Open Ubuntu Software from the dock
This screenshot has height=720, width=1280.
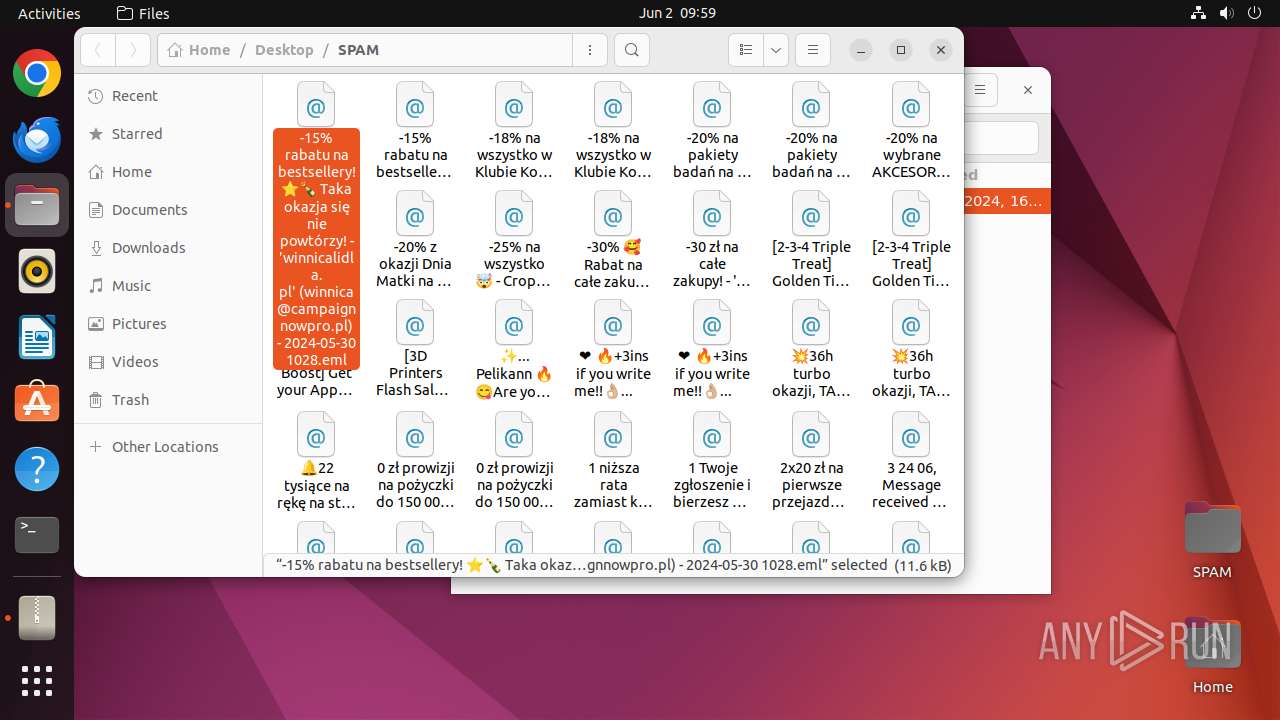pos(37,403)
